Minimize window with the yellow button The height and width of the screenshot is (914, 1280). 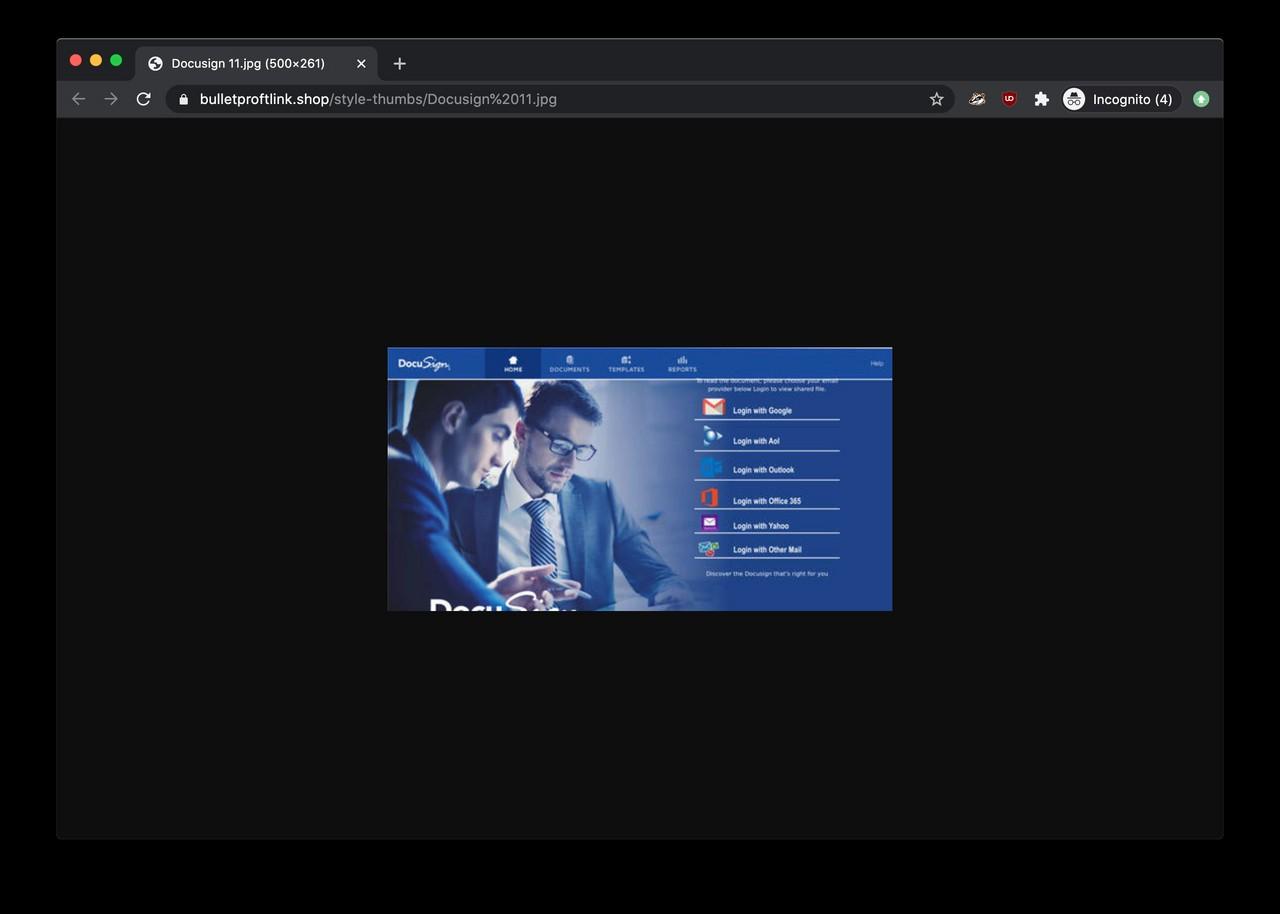96,60
